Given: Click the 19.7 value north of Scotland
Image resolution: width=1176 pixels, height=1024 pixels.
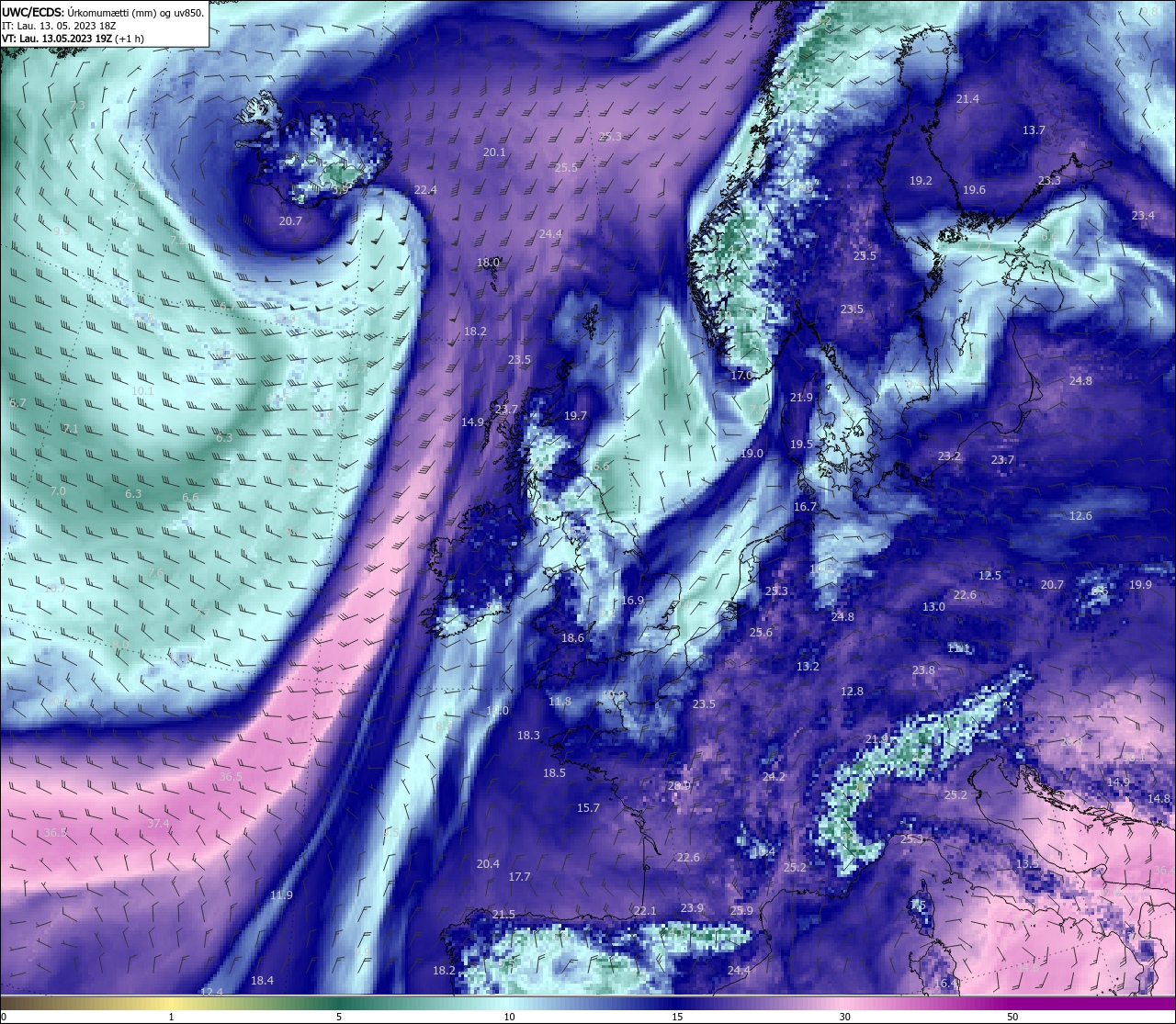Looking at the screenshot, I should pos(575,416).
